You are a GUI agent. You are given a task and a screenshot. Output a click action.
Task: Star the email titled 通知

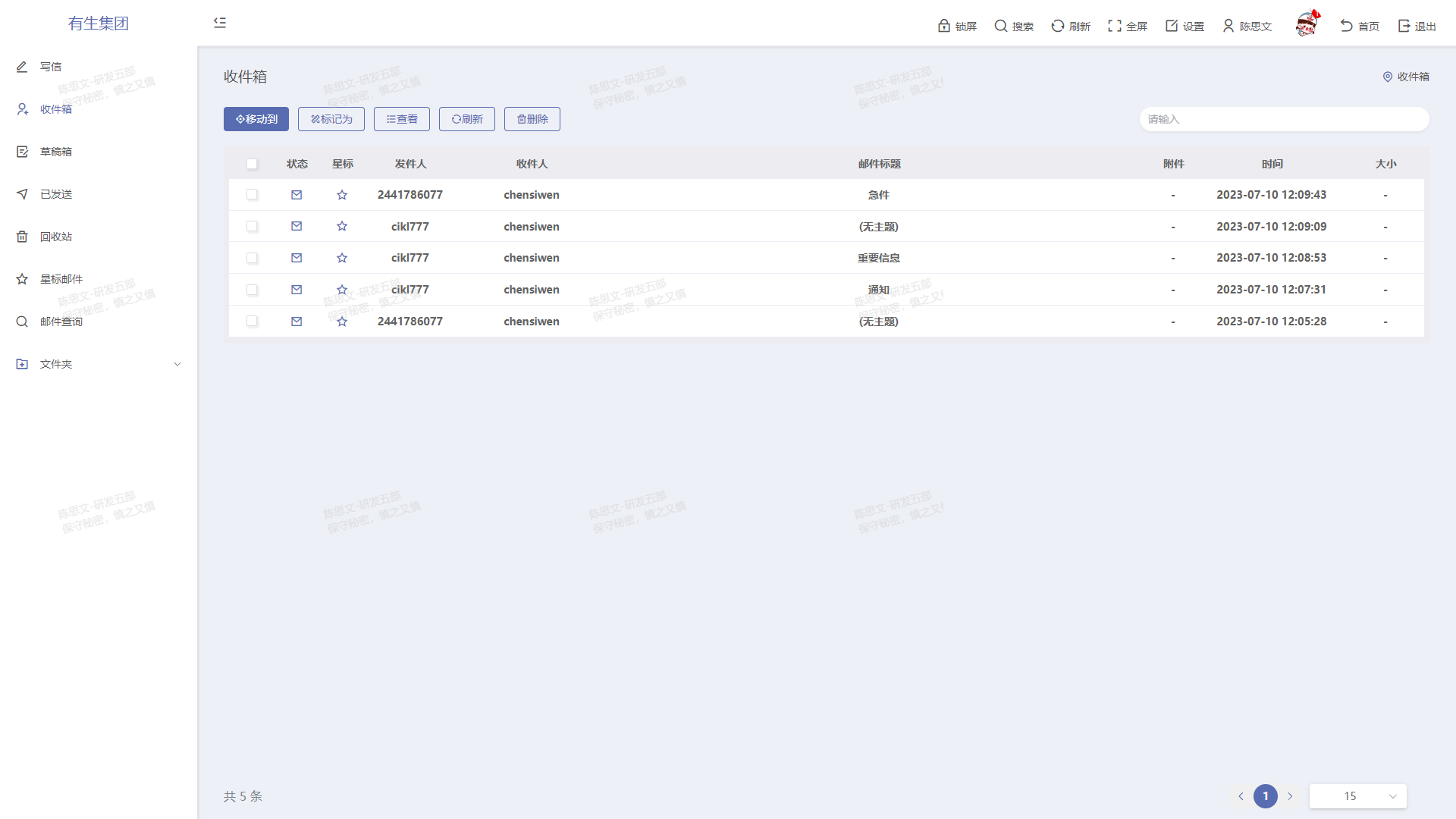point(342,290)
